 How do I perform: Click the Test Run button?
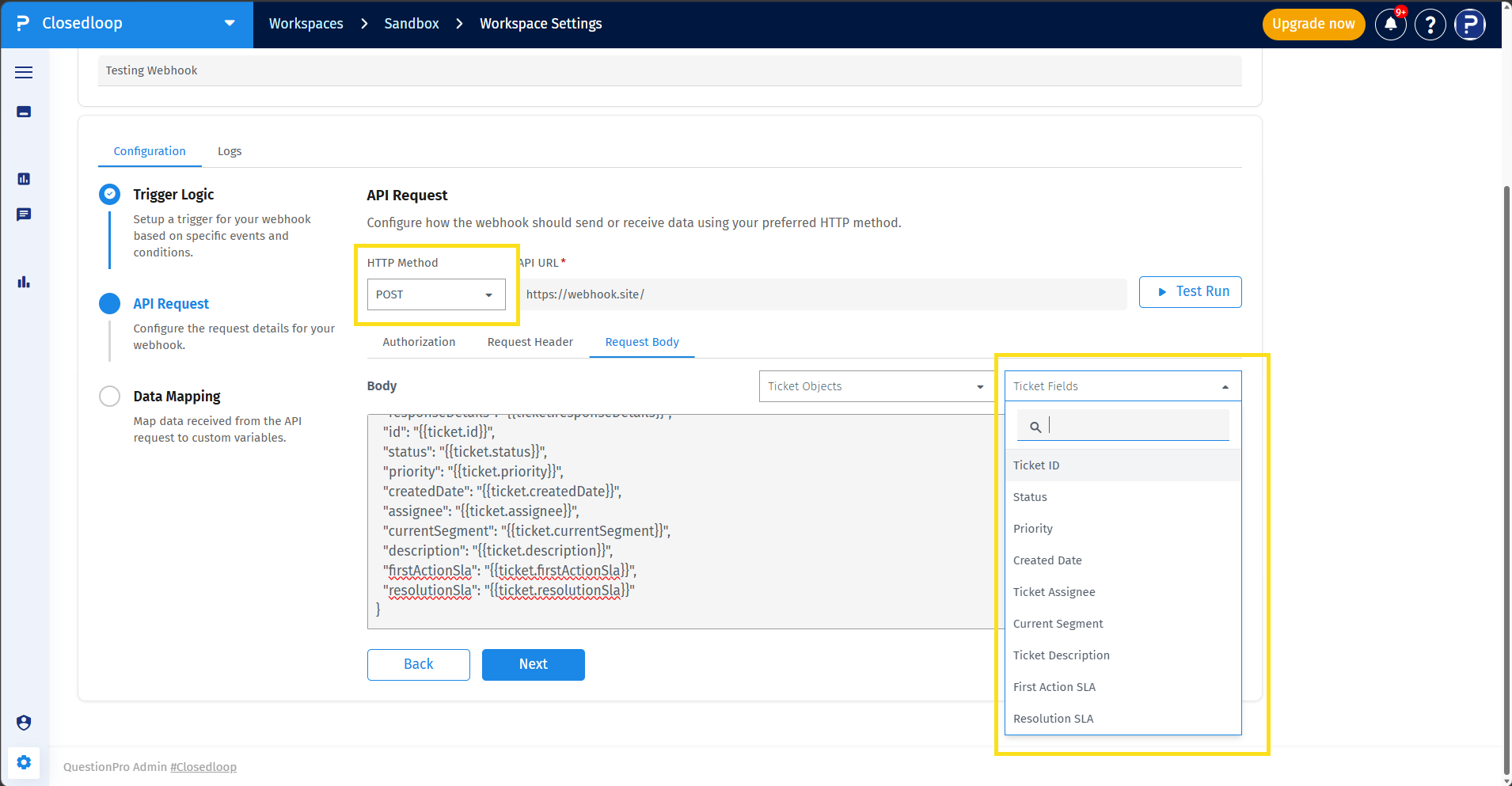1191,292
